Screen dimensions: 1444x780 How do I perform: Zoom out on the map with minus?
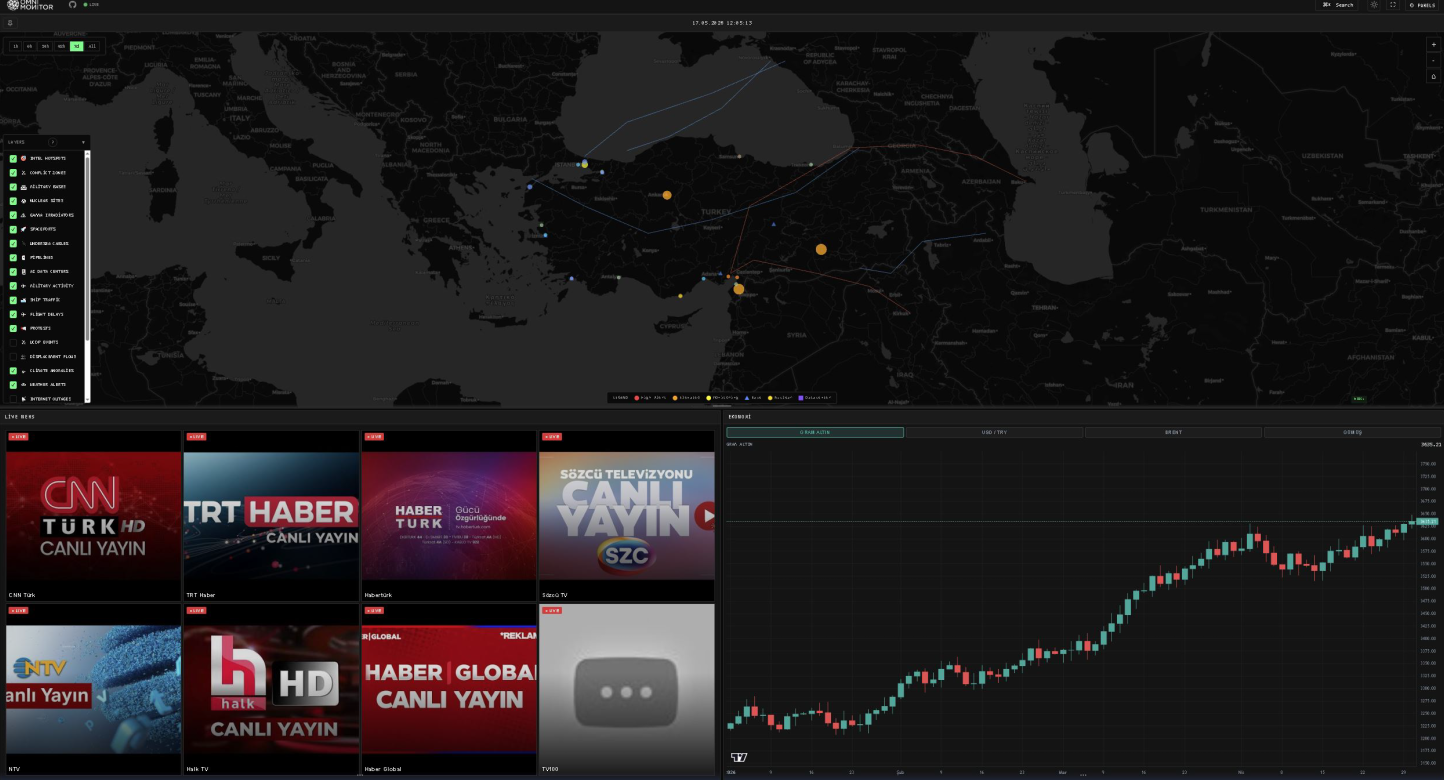[1434, 60]
